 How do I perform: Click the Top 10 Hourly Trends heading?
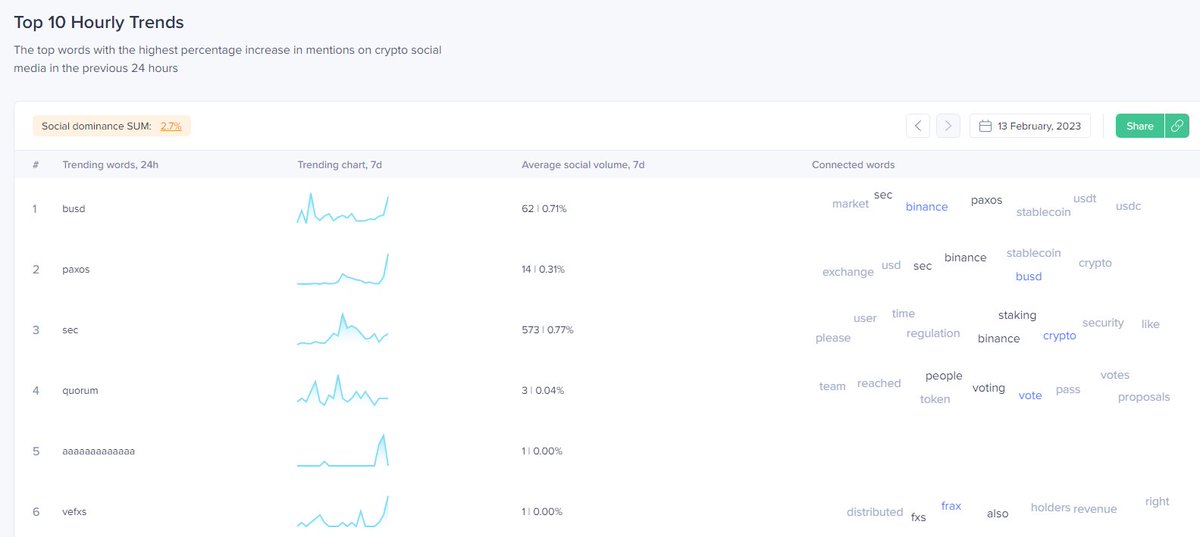click(x=99, y=21)
